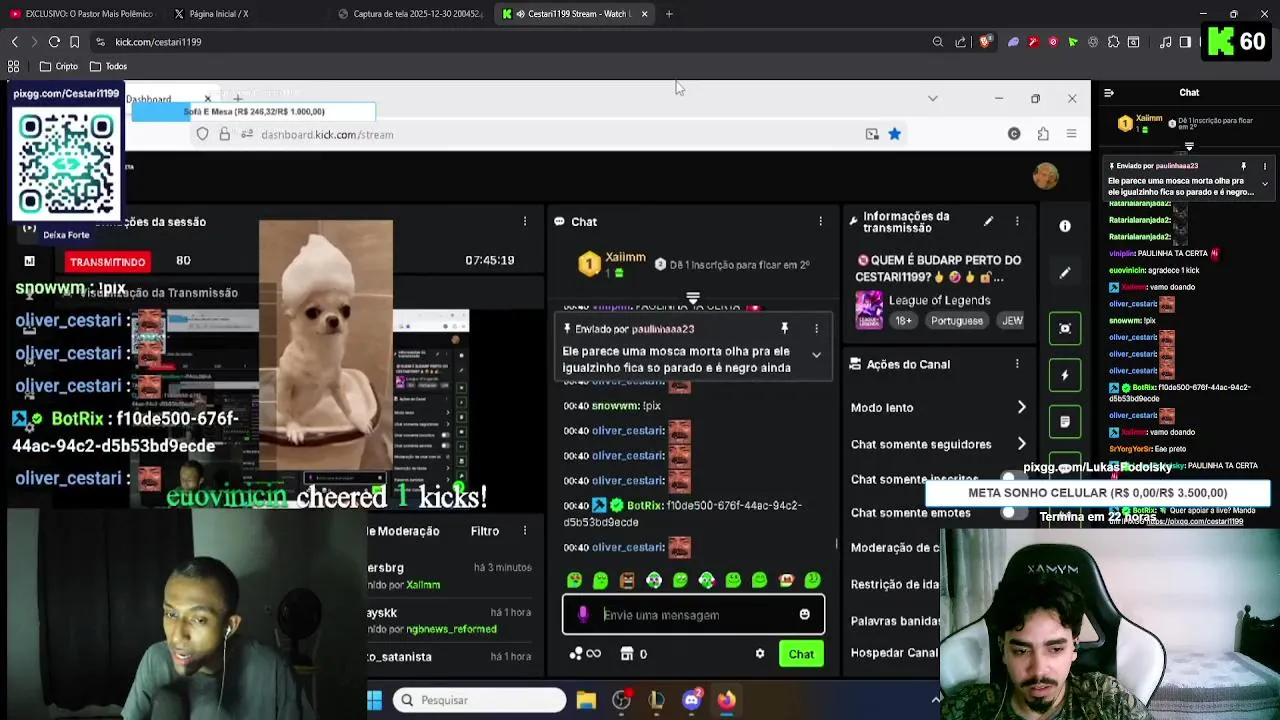This screenshot has height=720, width=1280.
Task: Open File Explorer in streamed taskbar
Action: coord(586,700)
